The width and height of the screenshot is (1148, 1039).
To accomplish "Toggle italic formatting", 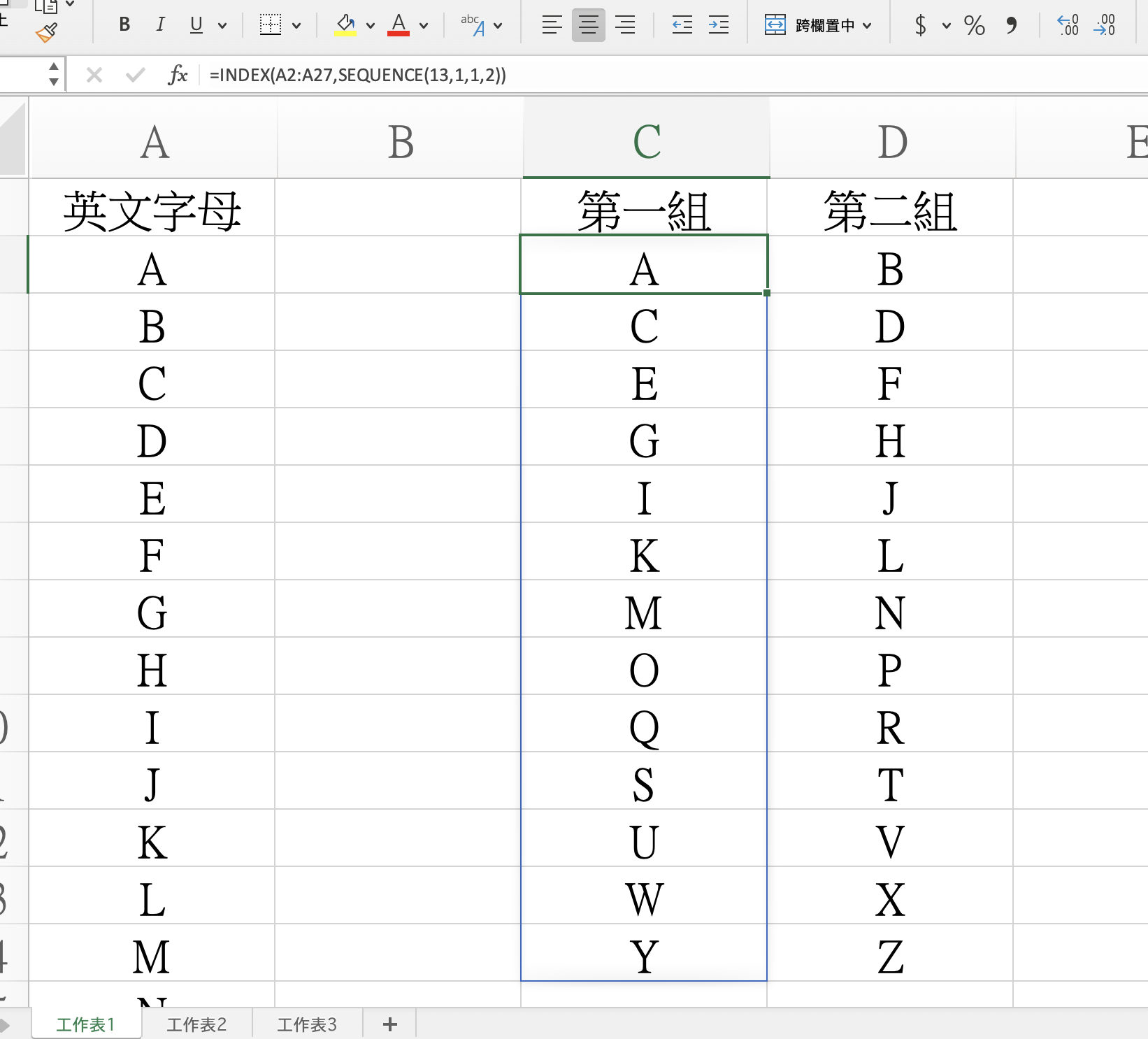I will pyautogui.click(x=160, y=25).
